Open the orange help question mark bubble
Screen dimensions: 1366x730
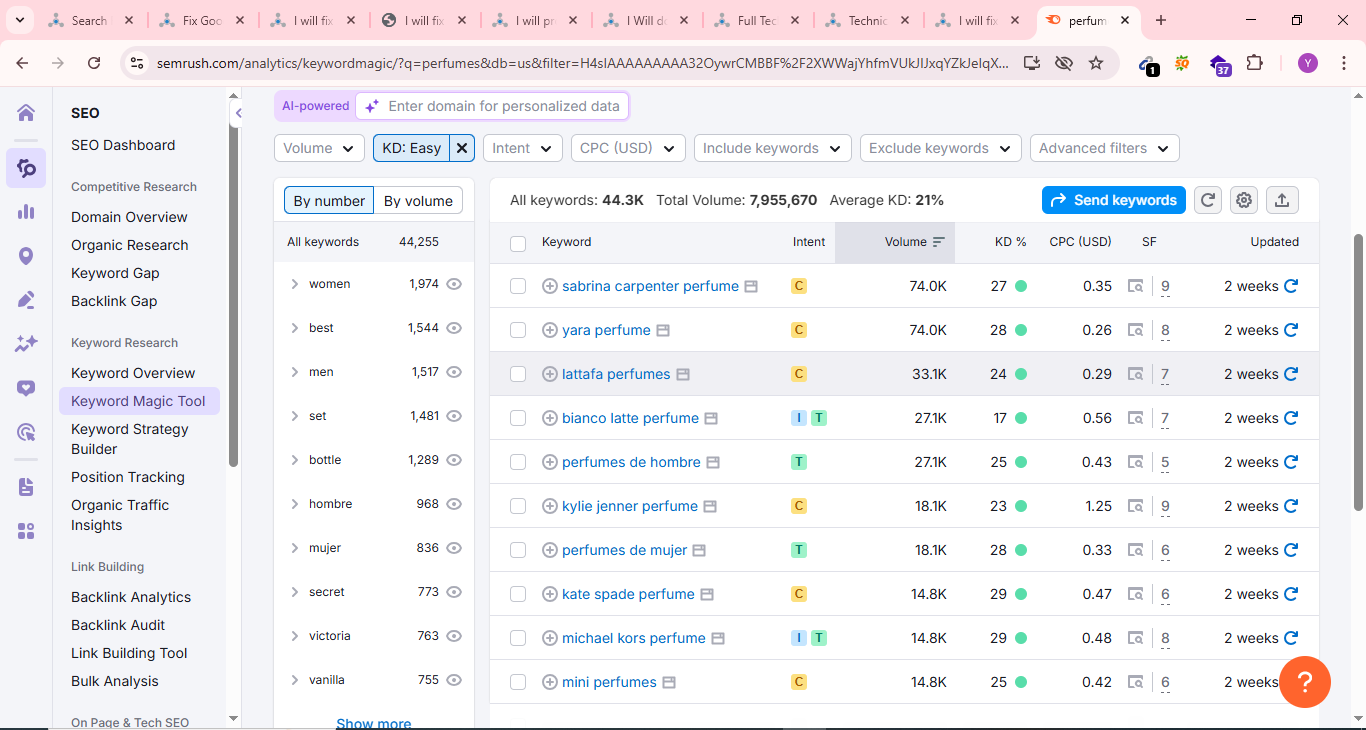click(x=1304, y=682)
